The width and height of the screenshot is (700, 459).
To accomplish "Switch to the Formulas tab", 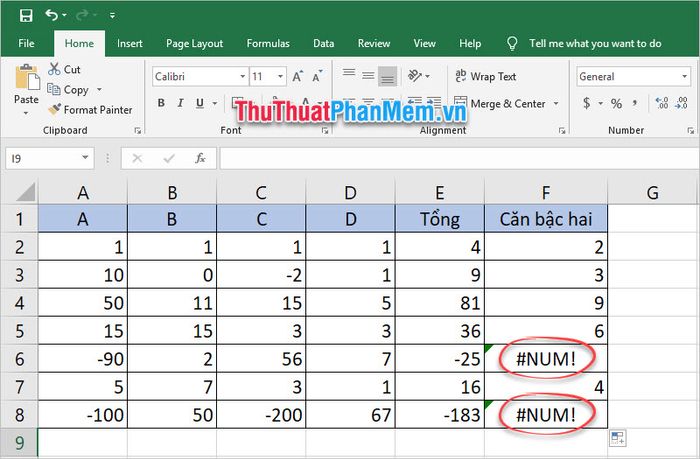I will pos(268,43).
